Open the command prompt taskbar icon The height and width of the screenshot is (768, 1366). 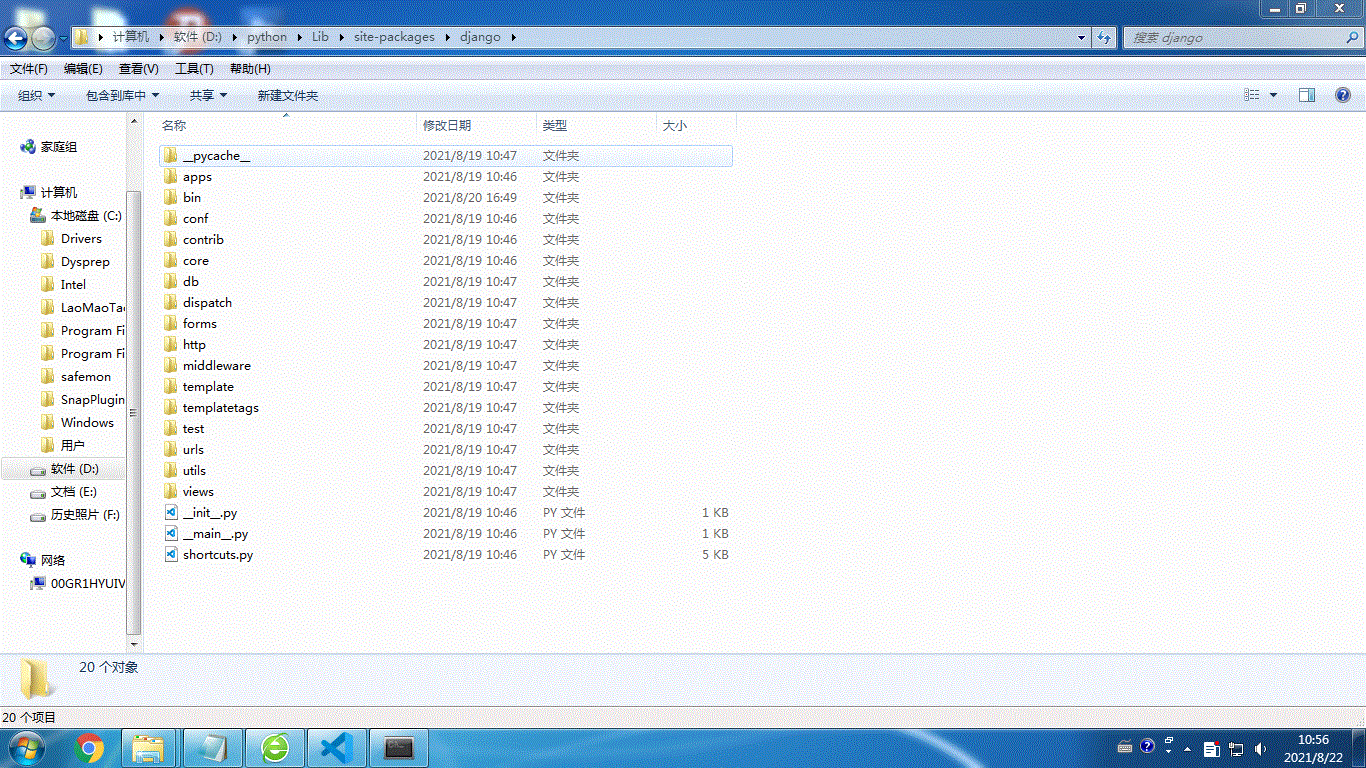click(399, 747)
